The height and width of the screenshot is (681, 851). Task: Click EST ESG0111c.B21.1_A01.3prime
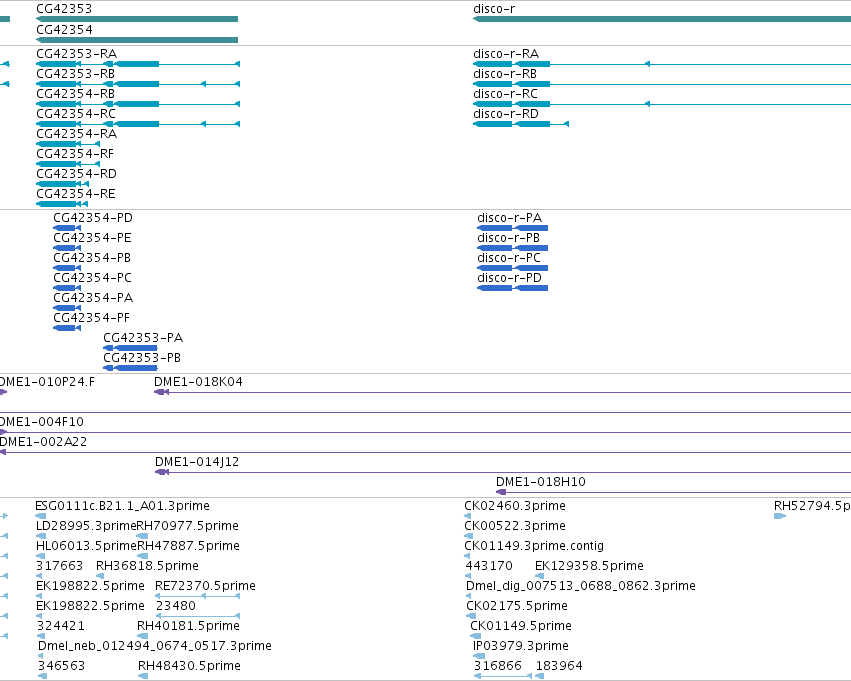(x=123, y=506)
